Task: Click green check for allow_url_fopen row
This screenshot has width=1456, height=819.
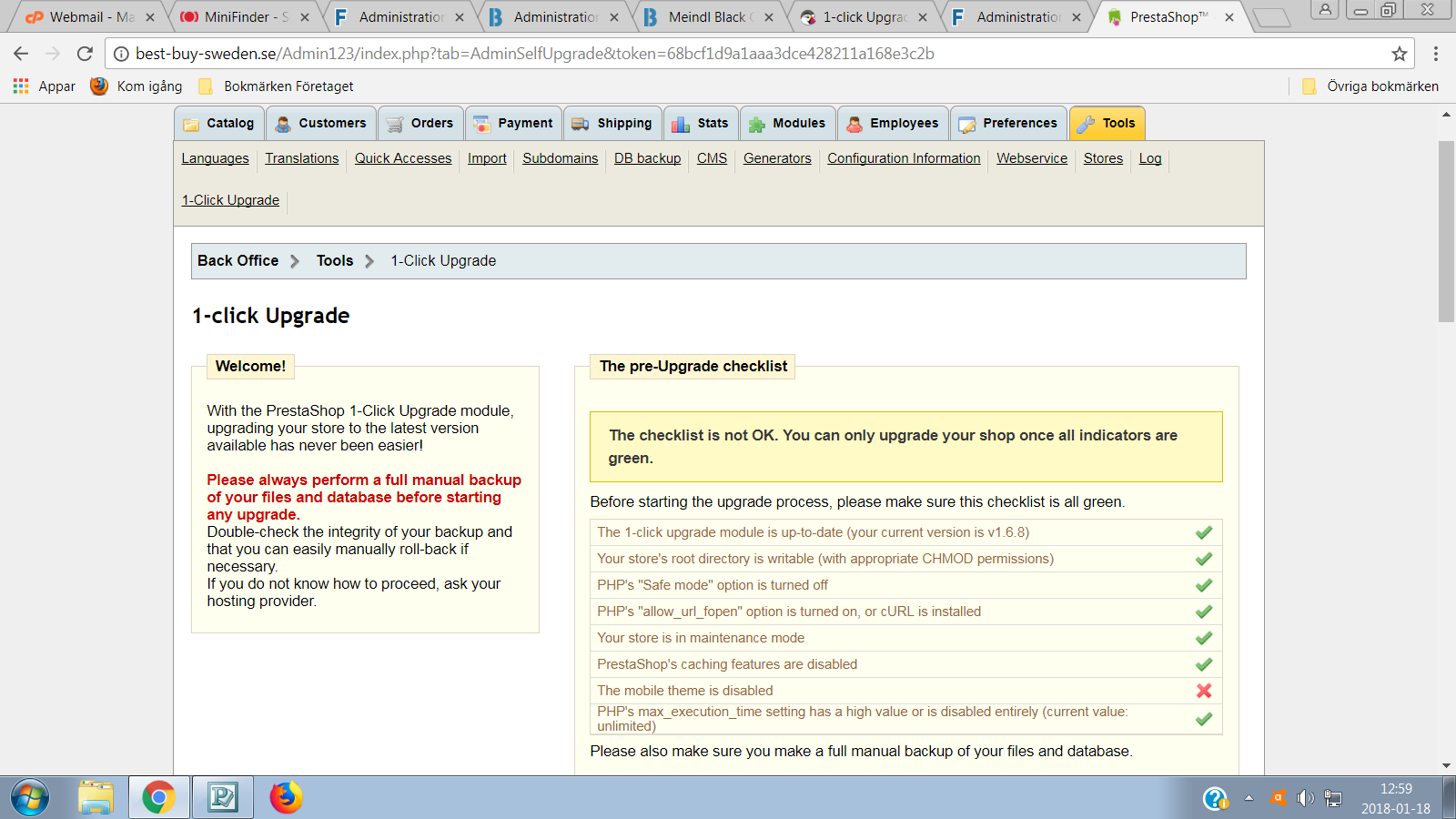Action: [x=1204, y=612]
